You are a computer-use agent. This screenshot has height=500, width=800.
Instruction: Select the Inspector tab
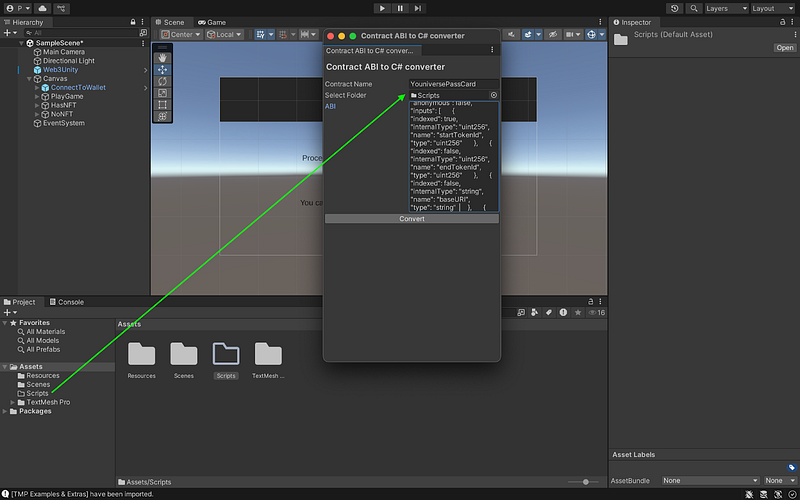tap(632, 22)
